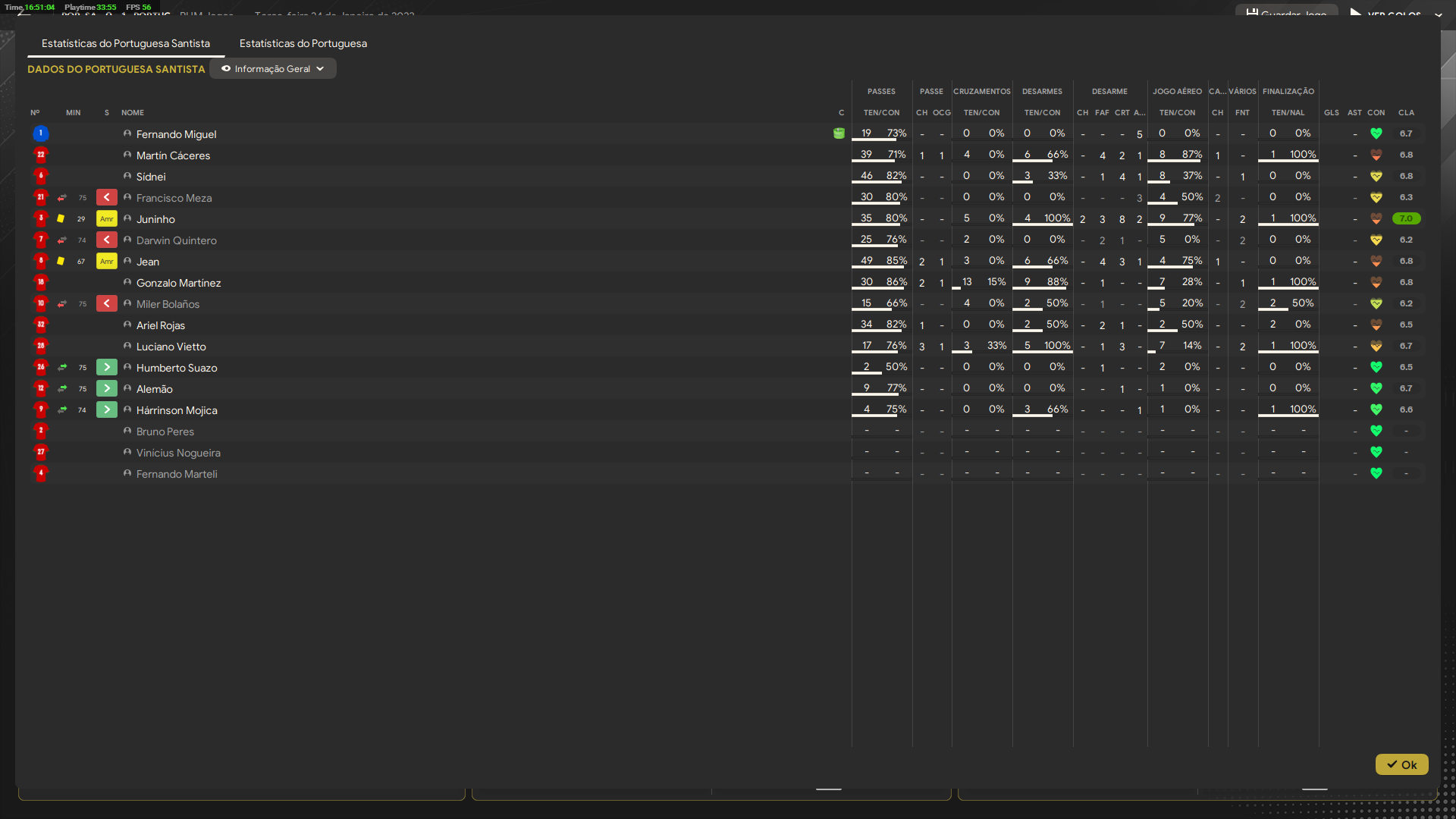Click the condition heart icon for Fernando Marteli
This screenshot has height=819, width=1456.
[x=1376, y=473]
